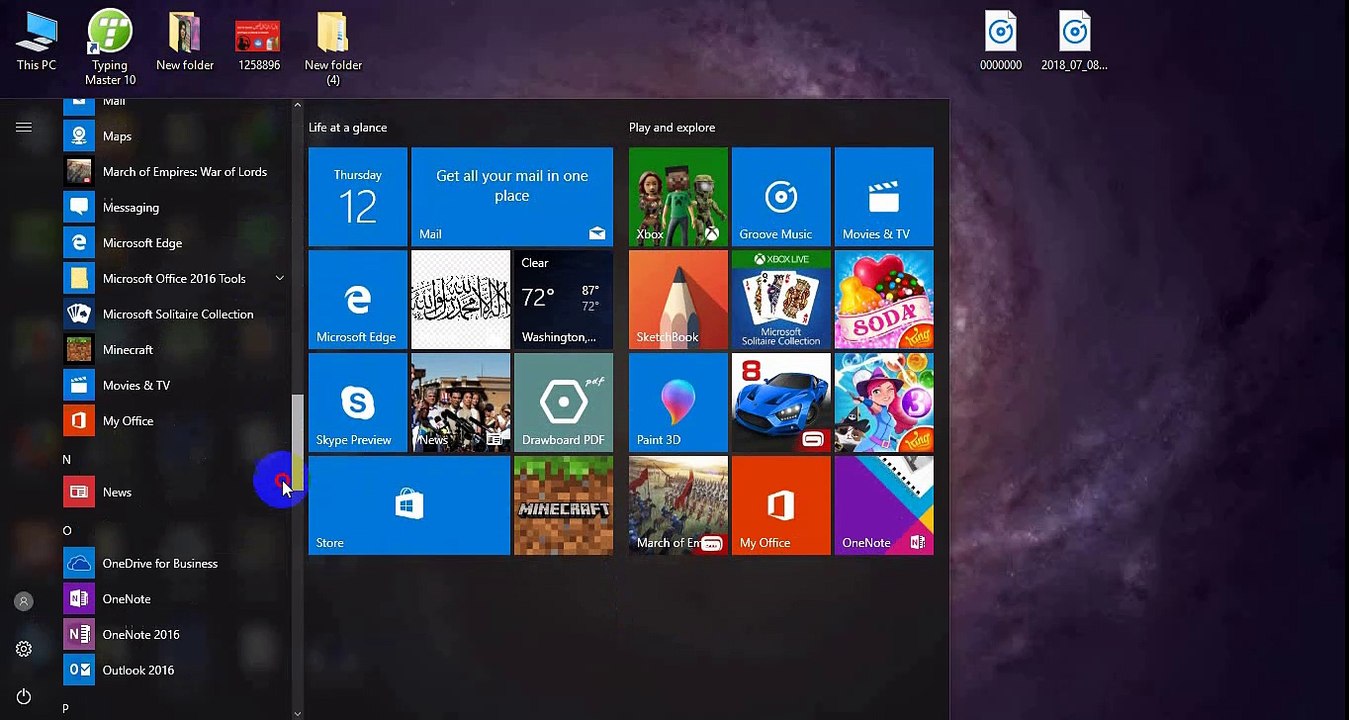Launch Minecraft from the app list
The width and height of the screenshot is (1349, 720).
(x=175, y=350)
